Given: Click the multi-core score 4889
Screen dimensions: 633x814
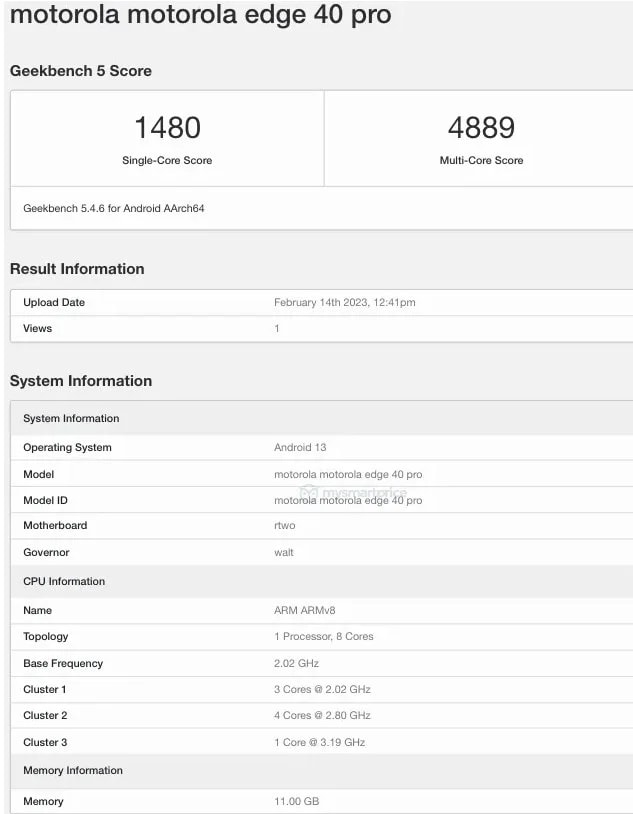Looking at the screenshot, I should tap(481, 128).
